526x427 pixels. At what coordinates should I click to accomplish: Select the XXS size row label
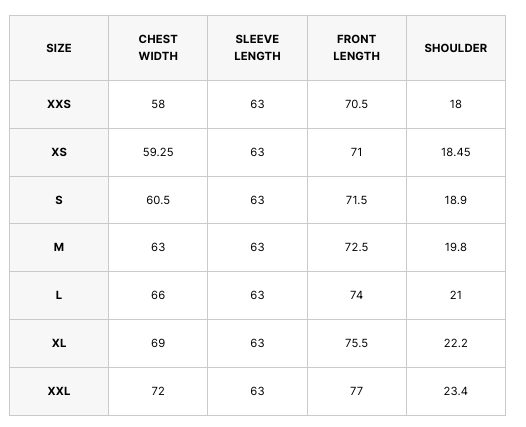[x=59, y=104]
